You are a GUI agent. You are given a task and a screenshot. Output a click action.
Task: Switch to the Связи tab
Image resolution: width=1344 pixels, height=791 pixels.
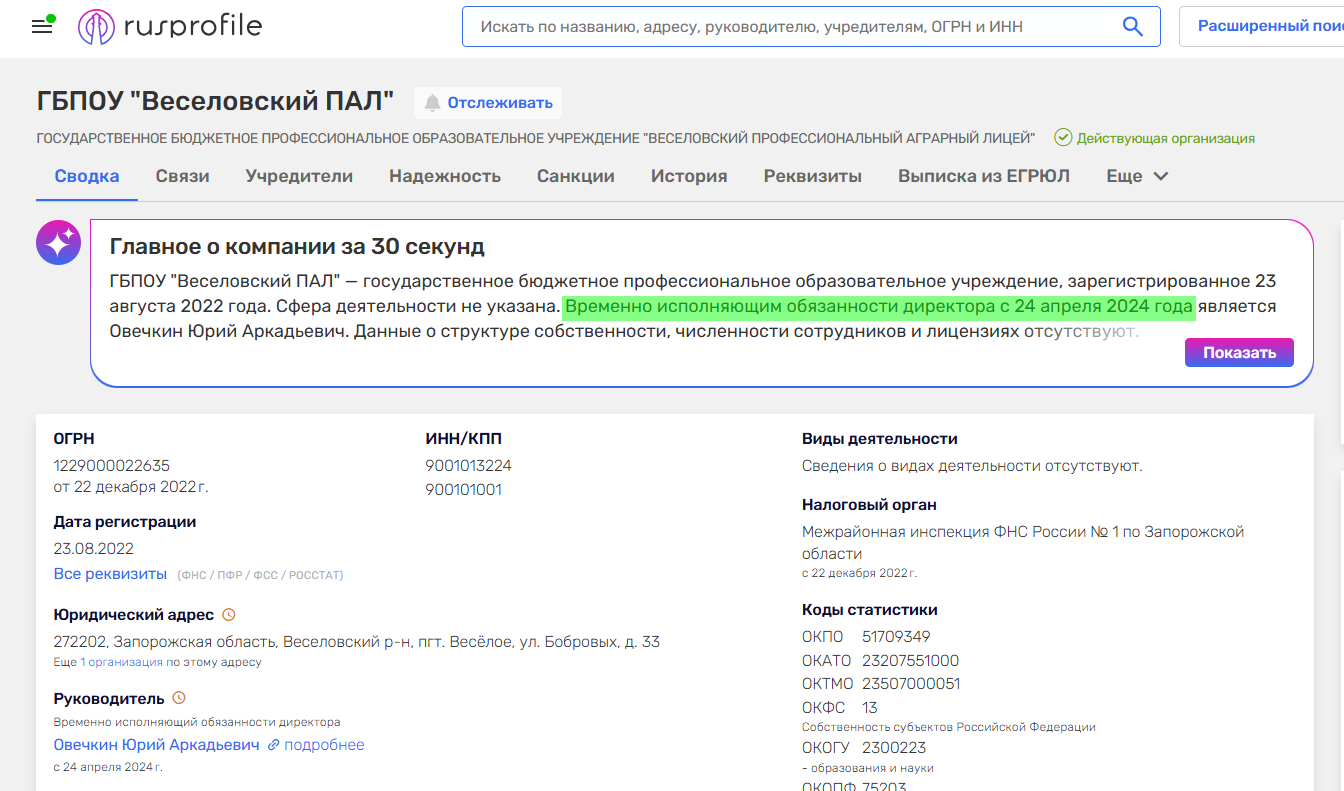click(x=182, y=176)
